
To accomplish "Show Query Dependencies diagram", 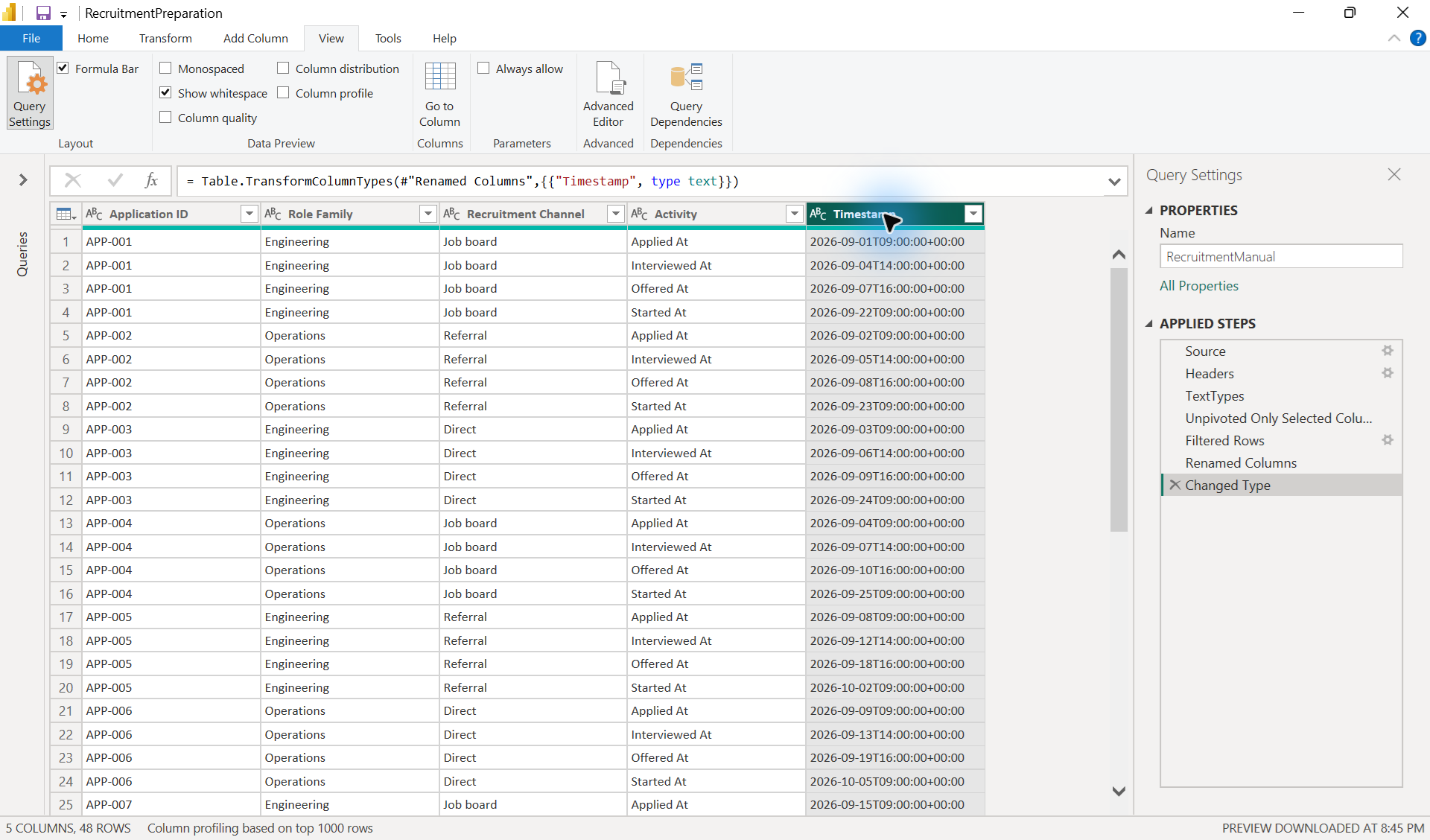I will pos(686,93).
